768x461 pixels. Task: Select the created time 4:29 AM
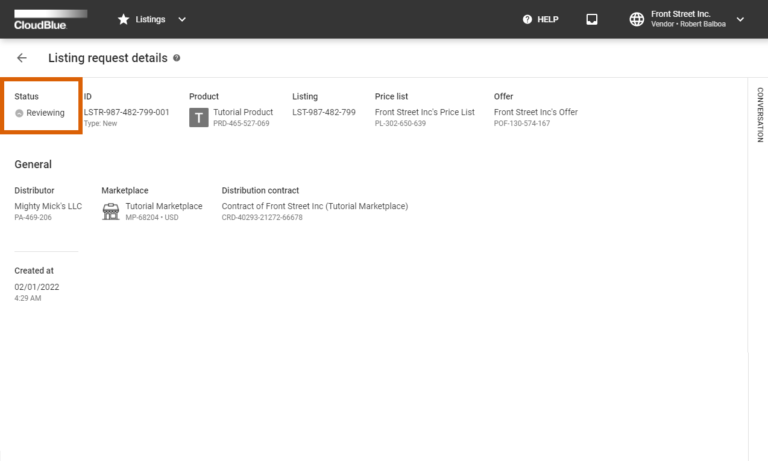(x=28, y=298)
